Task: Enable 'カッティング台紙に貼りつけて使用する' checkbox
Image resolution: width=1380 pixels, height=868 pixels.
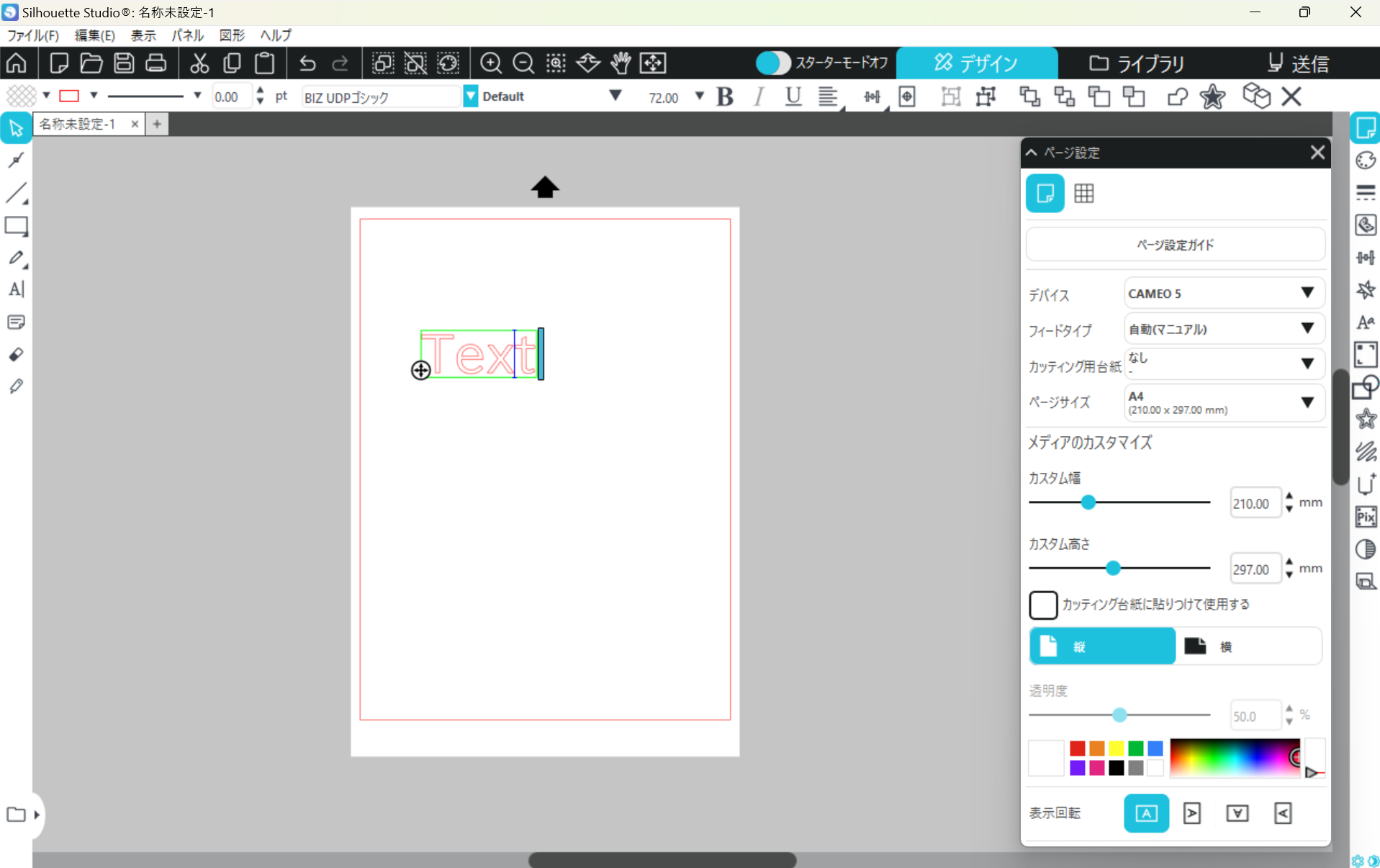Action: click(x=1043, y=605)
